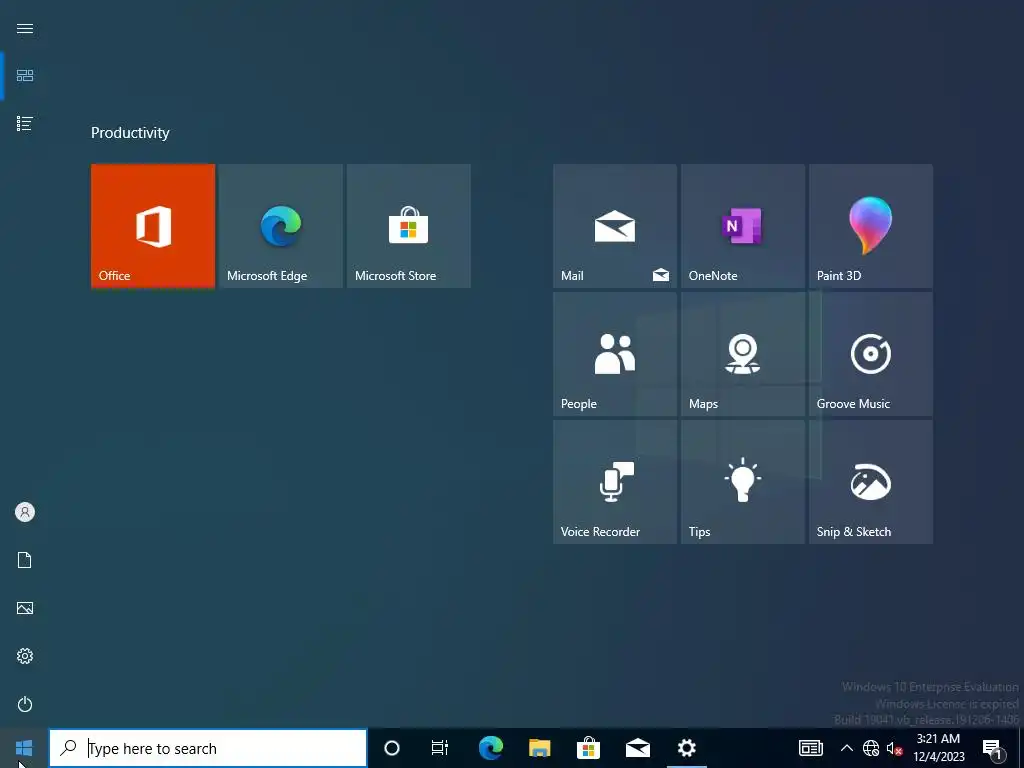Open the Mail tile
Screen dimensions: 1024x768
pos(615,226)
